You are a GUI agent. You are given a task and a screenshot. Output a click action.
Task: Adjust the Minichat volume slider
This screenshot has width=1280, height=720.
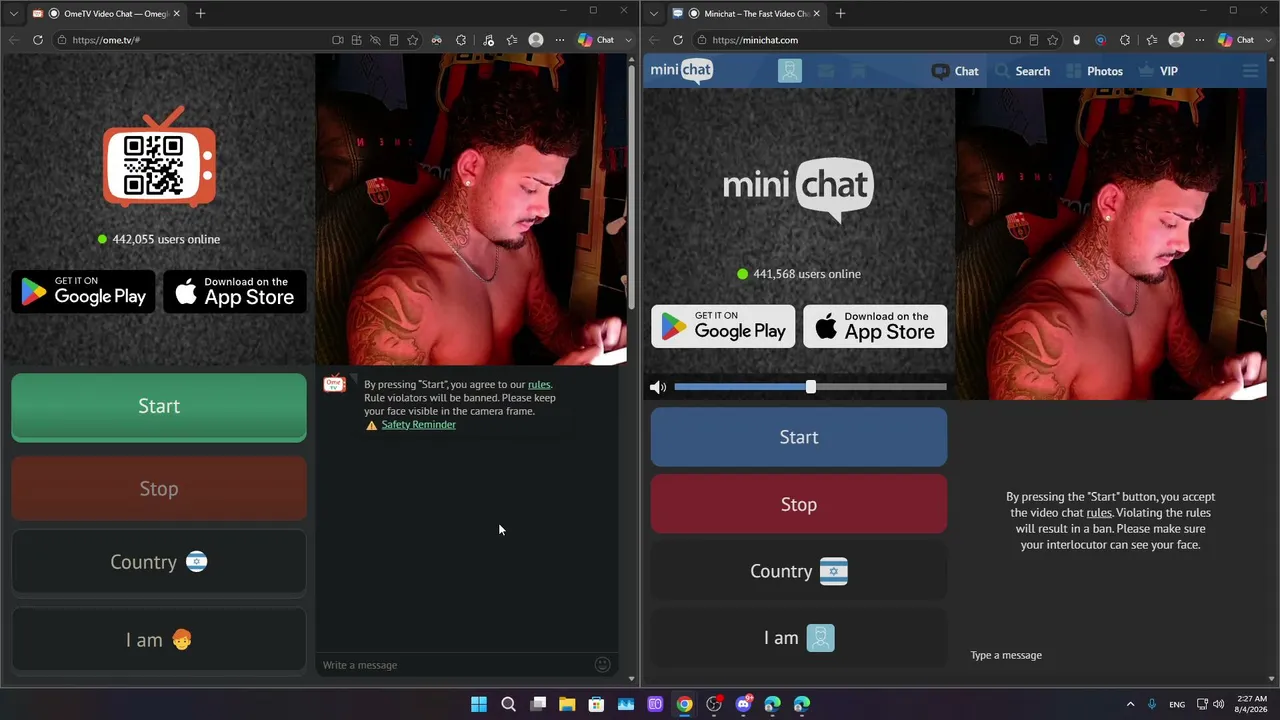coord(810,387)
